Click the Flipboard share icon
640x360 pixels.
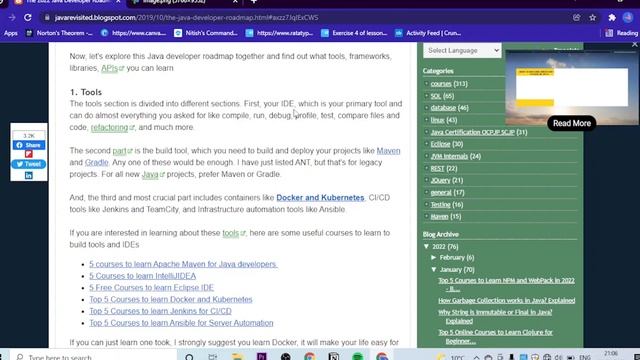29,154
